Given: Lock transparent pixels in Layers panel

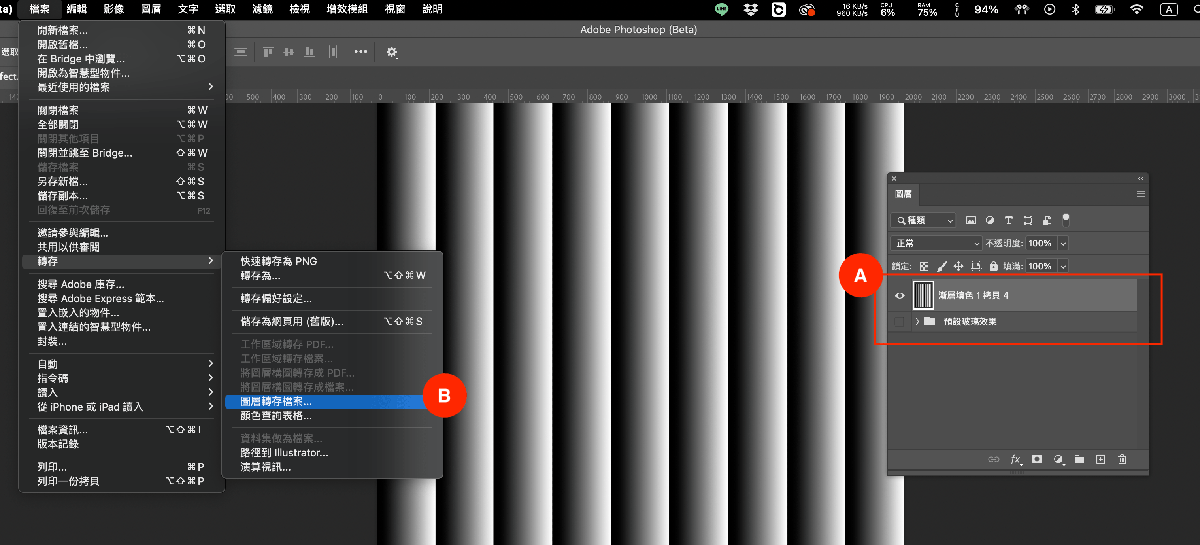Looking at the screenshot, I should [924, 267].
